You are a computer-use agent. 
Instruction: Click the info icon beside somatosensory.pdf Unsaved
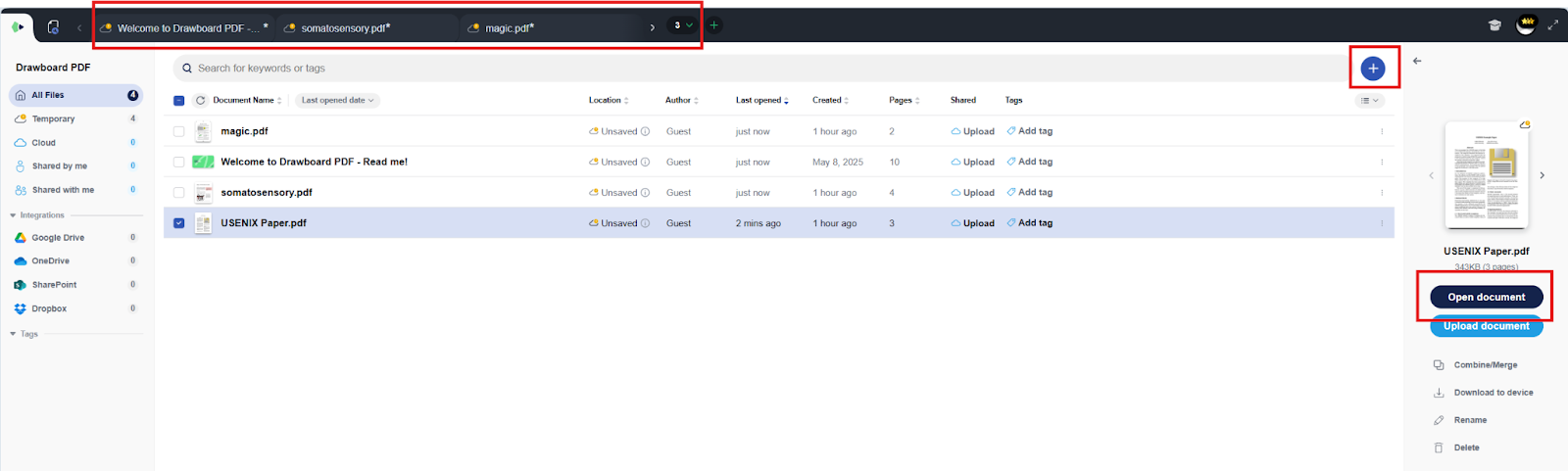[645, 193]
